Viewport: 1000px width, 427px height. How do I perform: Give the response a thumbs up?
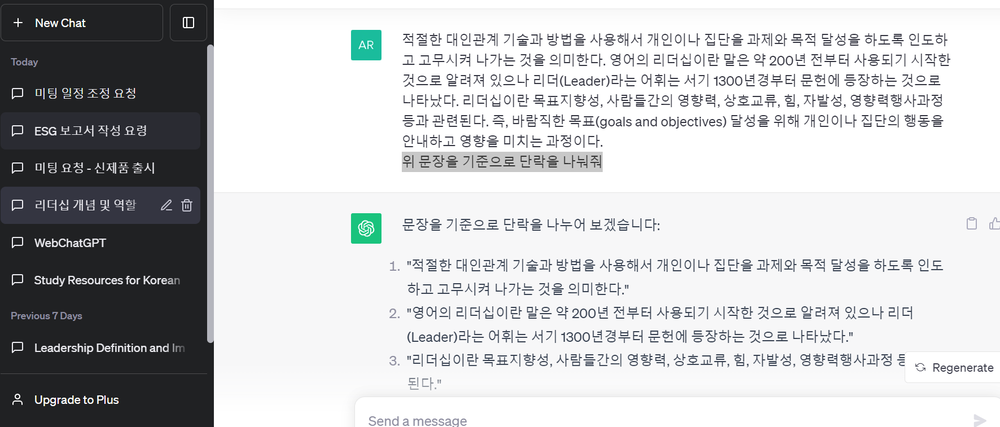pos(993,224)
